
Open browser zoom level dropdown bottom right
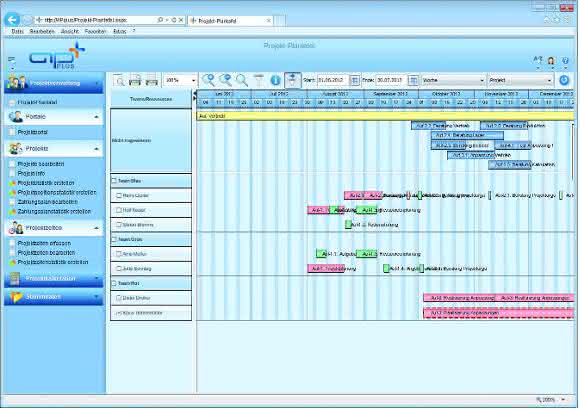(x=563, y=399)
